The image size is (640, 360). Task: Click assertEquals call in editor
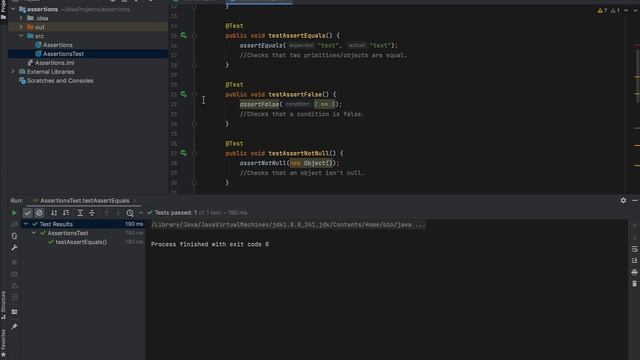(261, 45)
